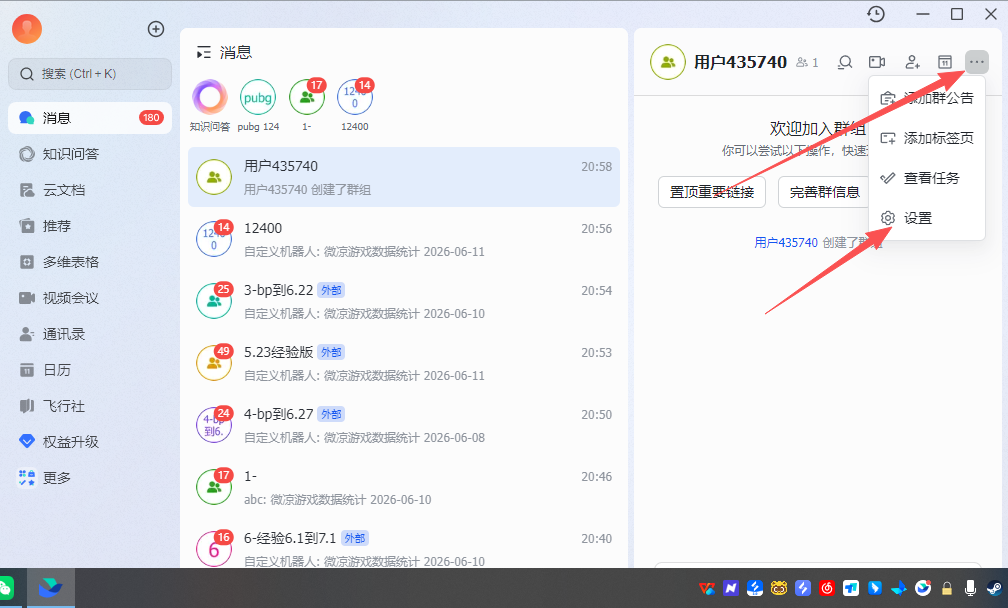This screenshot has height=608, width=1008.
Task: Expand 更多 in the sidebar
Action: [90, 478]
